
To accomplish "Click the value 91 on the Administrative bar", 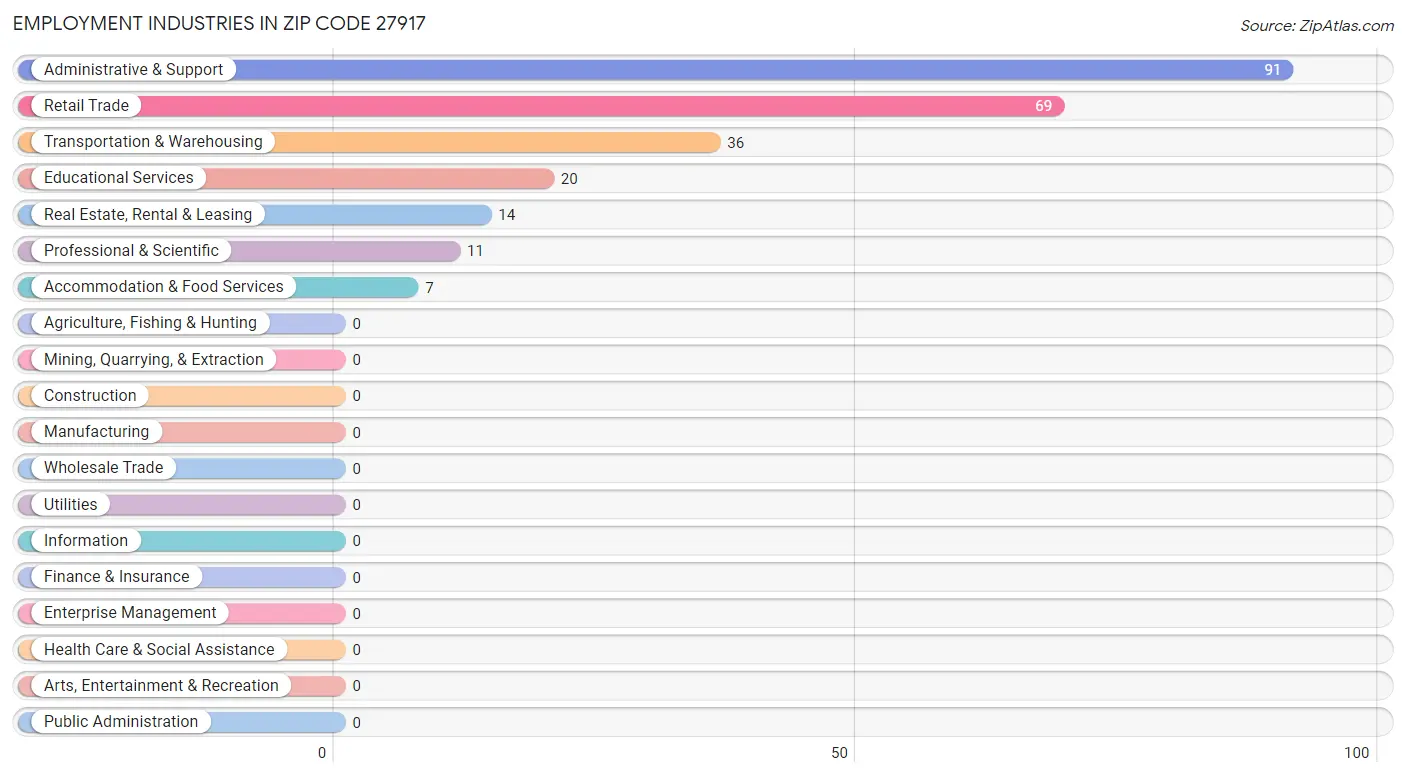I will (1272, 70).
